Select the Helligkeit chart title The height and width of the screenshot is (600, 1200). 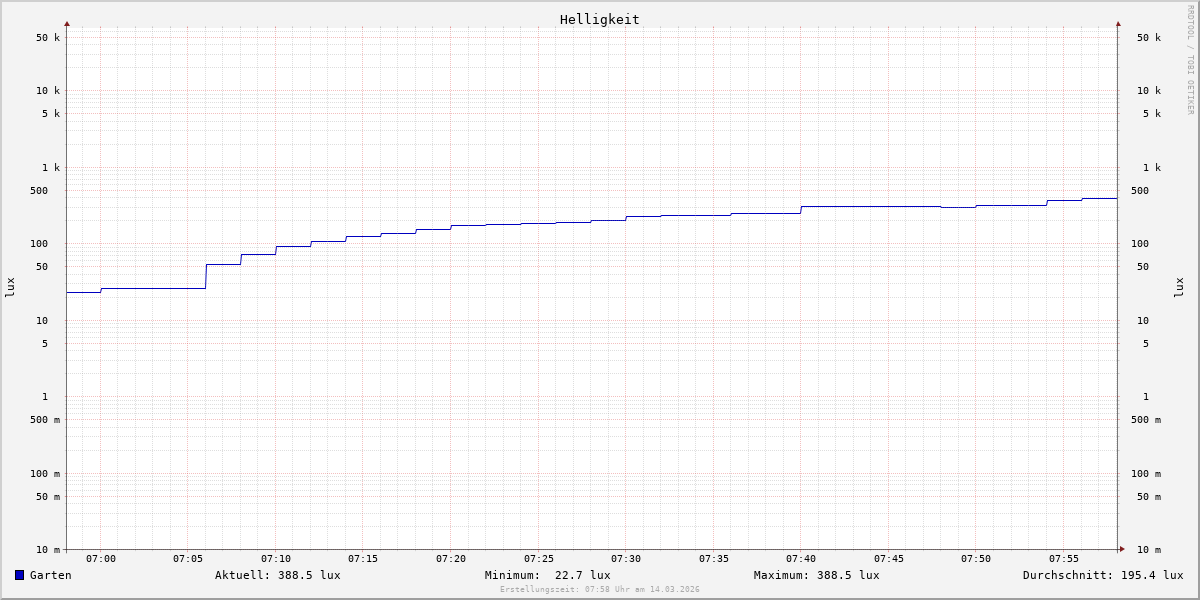pyautogui.click(x=599, y=19)
